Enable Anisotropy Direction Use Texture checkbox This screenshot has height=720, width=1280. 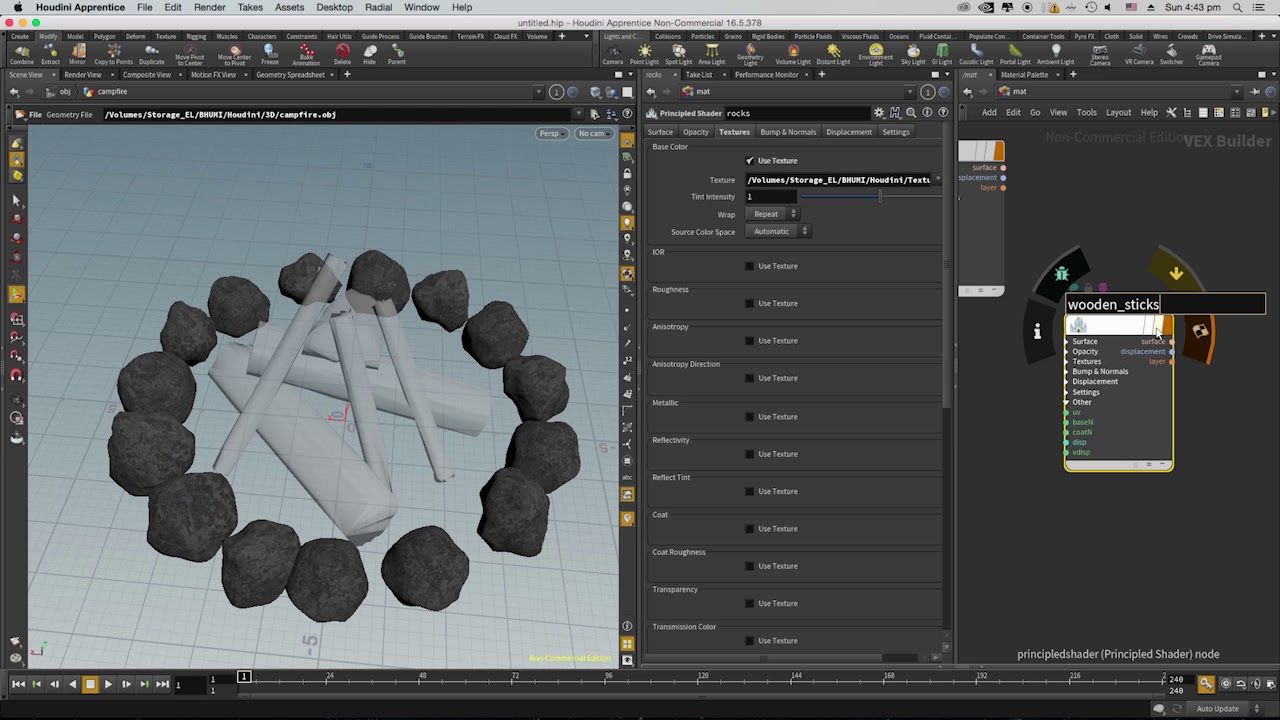[x=750, y=378]
